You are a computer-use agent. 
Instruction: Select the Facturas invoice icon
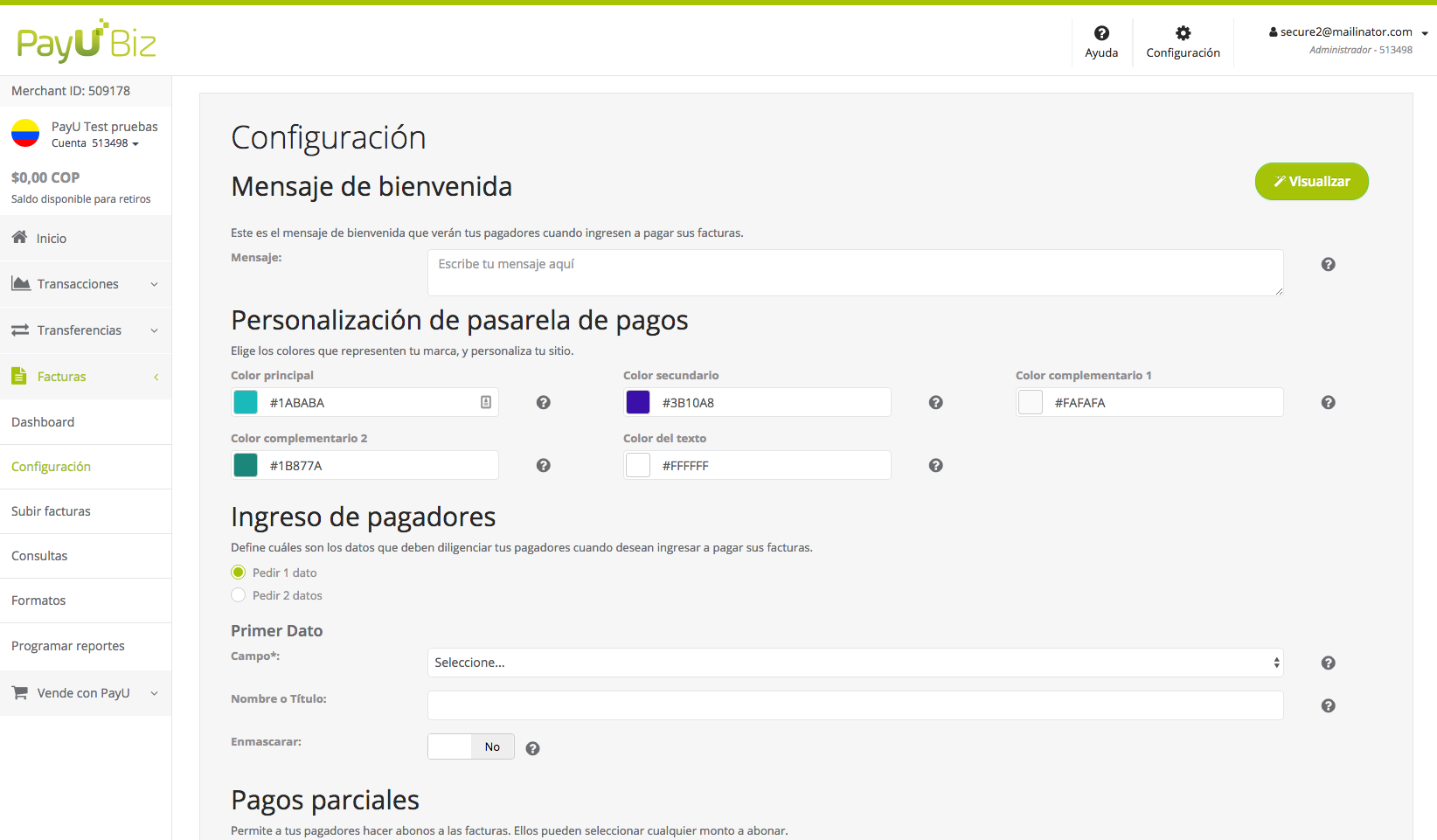(18, 376)
